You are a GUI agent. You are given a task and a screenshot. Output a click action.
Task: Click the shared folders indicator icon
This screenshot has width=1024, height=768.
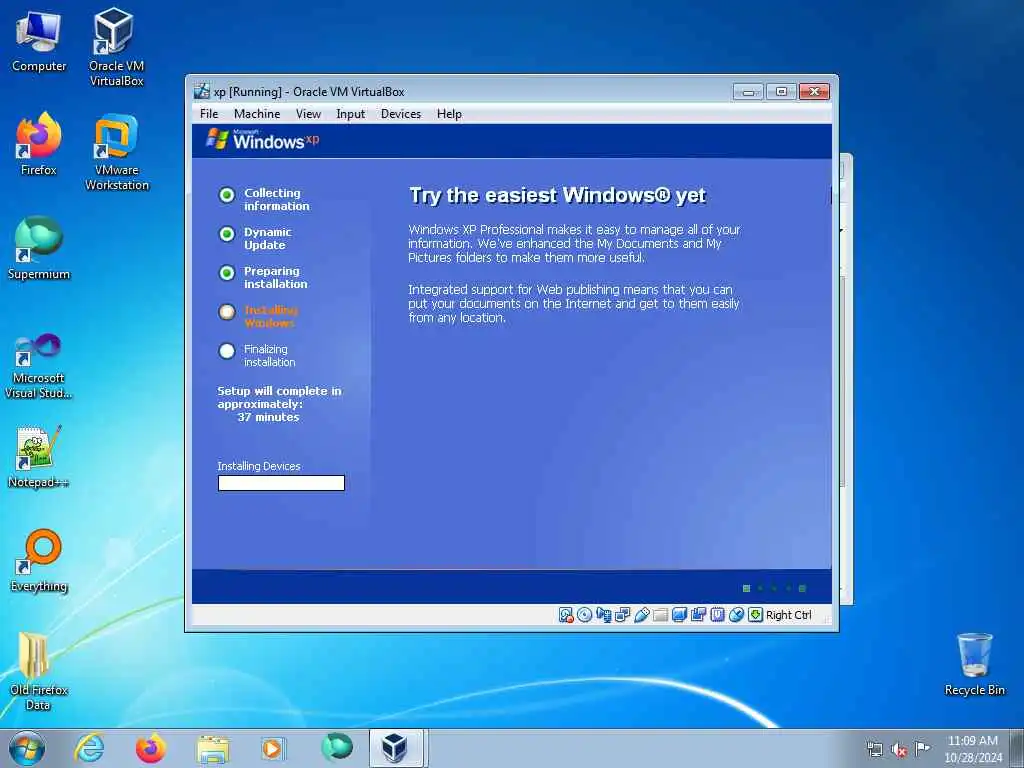pyautogui.click(x=660, y=615)
